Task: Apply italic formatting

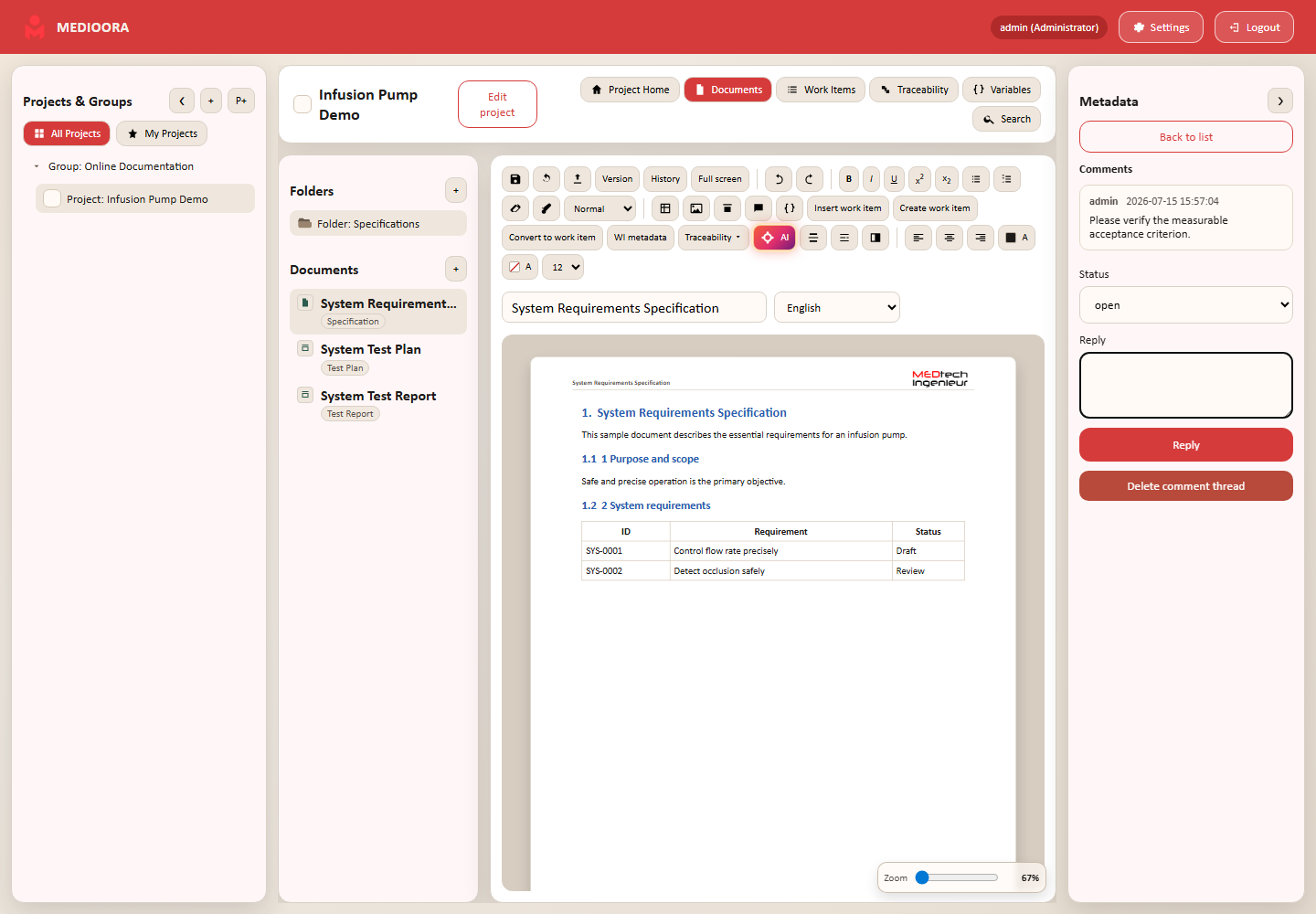Action: 871,179
